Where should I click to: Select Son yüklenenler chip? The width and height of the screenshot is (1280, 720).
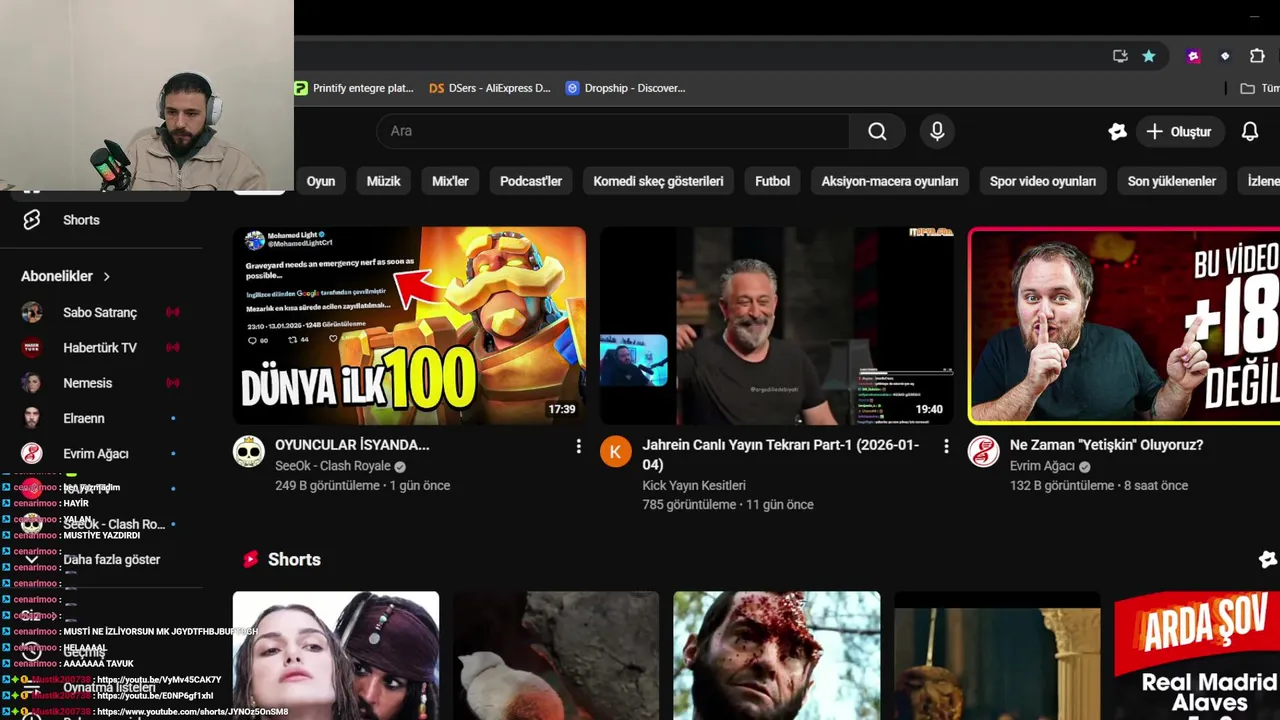click(x=1172, y=181)
